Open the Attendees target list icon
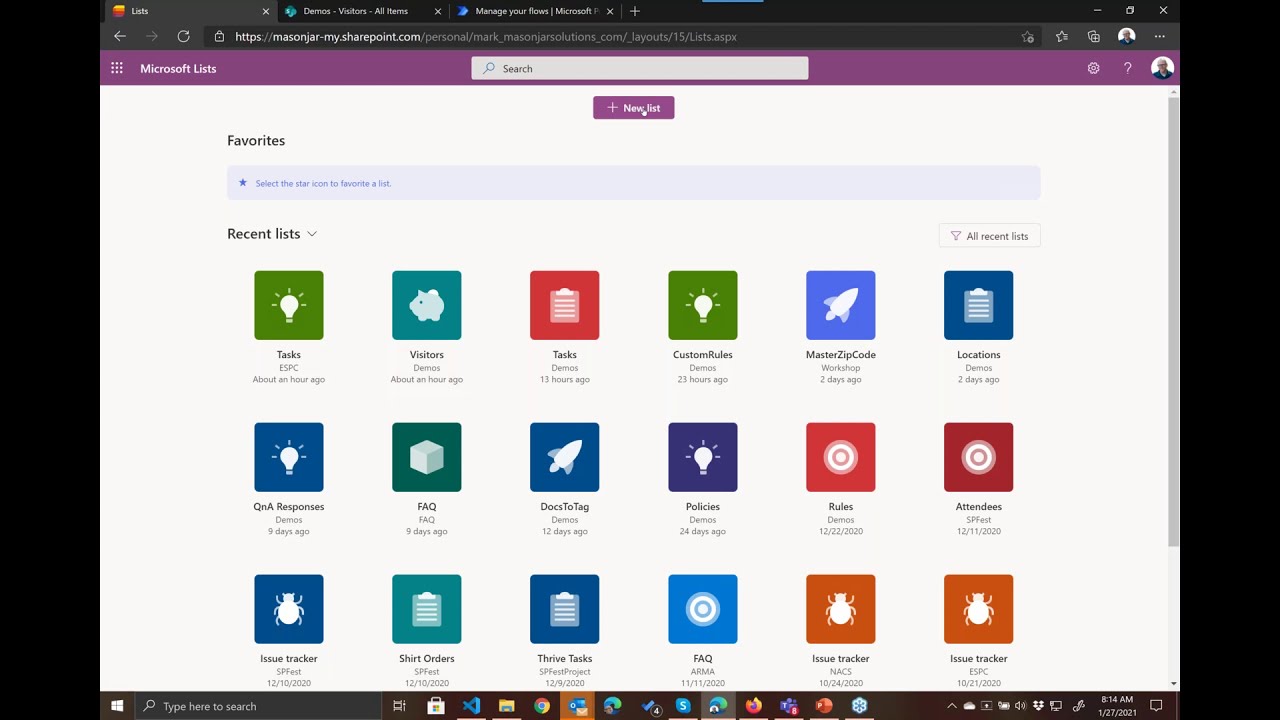This screenshot has width=1280, height=720. click(979, 457)
